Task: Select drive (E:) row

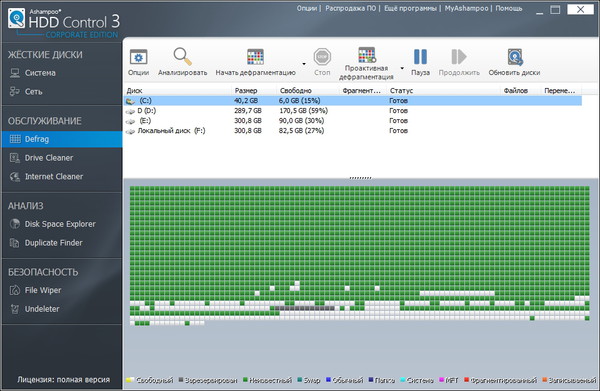Action: click(353, 121)
